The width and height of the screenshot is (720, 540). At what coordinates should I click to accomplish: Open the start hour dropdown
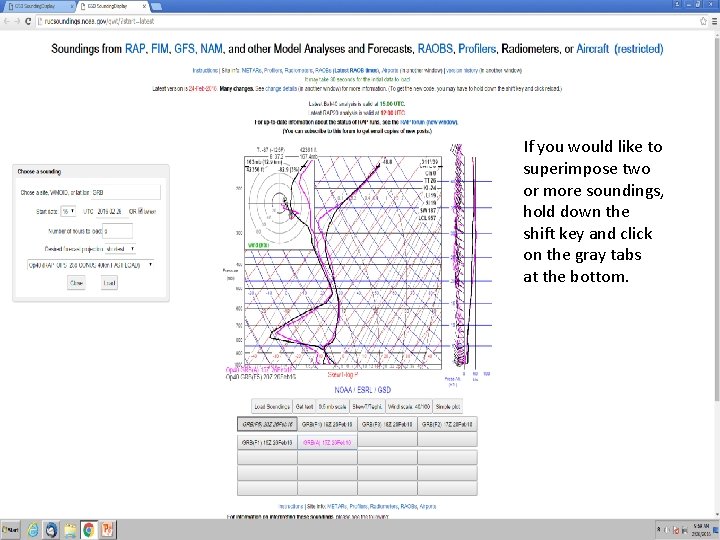68,211
